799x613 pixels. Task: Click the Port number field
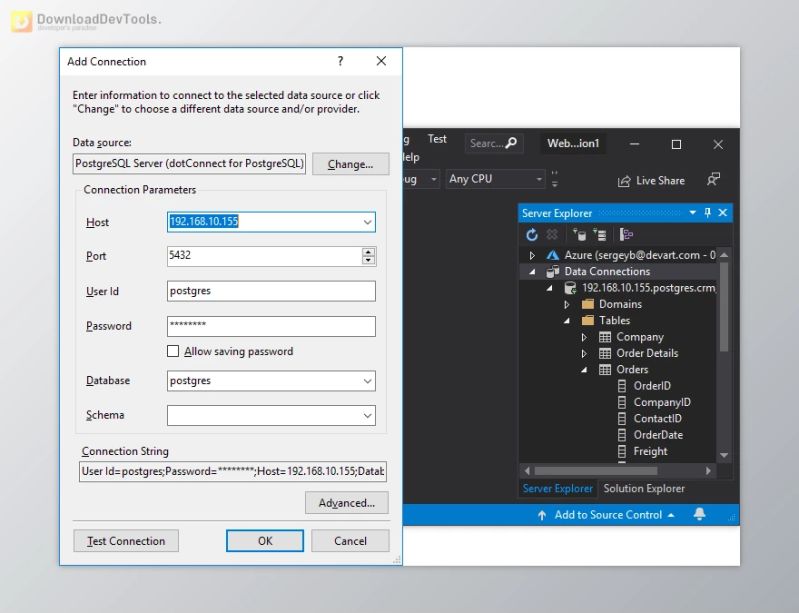click(264, 256)
